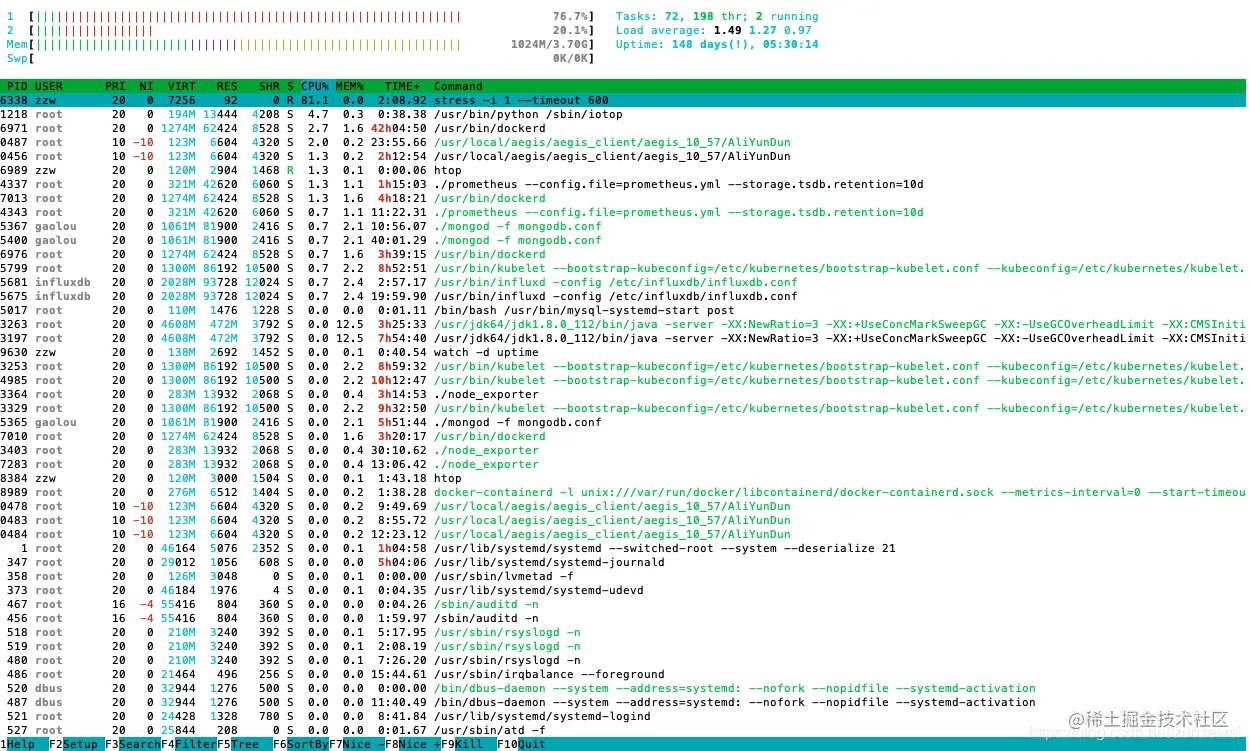The width and height of the screenshot is (1250, 751).
Task: Click the Uptime 148 days reading
Action: pyautogui.click(x=717, y=45)
